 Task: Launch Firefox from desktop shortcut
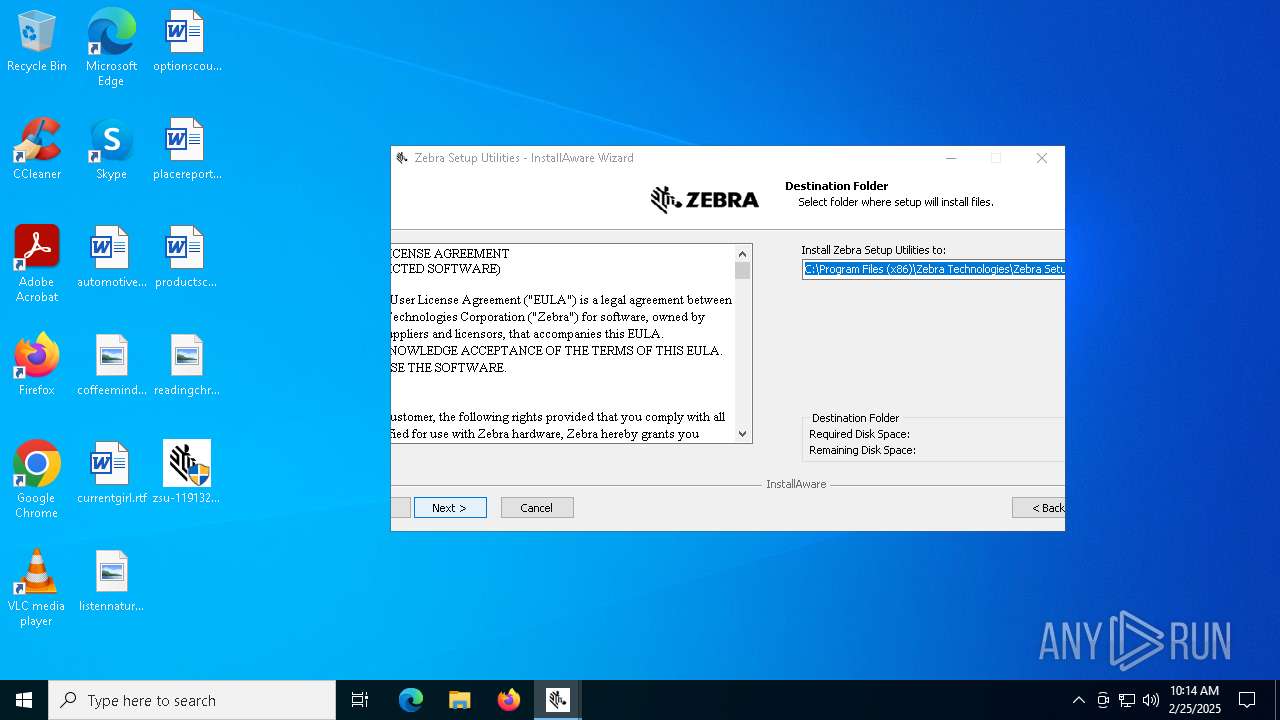[x=37, y=366]
